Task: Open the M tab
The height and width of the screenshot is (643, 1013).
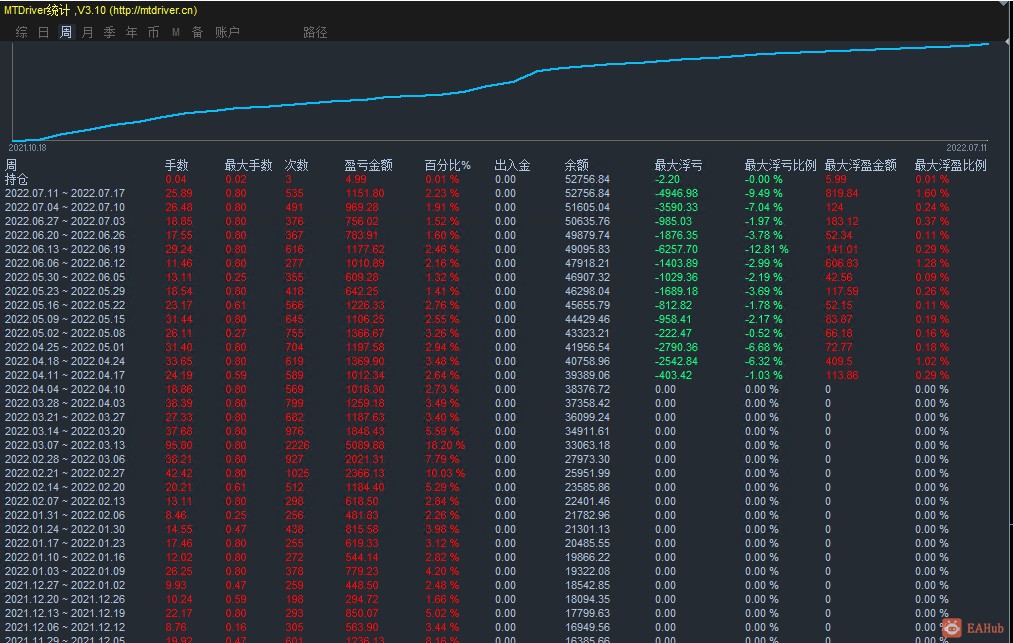Action: pyautogui.click(x=176, y=32)
